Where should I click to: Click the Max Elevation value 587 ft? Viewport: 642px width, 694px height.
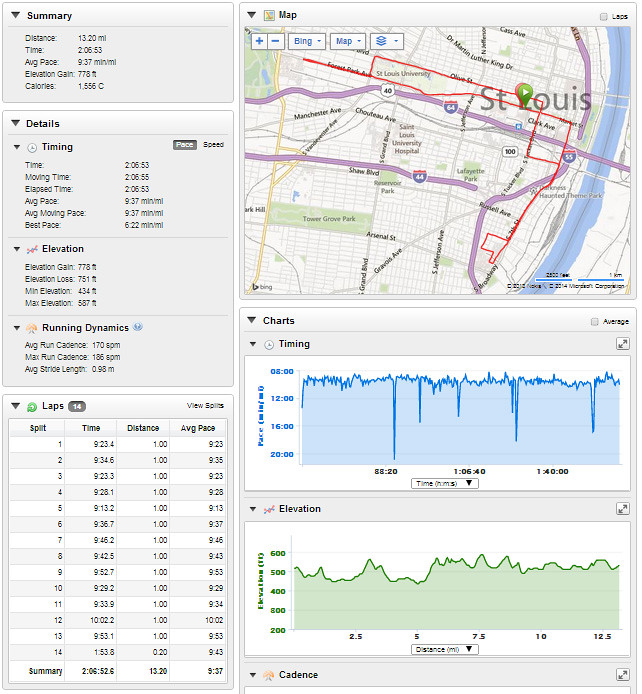tap(87, 304)
